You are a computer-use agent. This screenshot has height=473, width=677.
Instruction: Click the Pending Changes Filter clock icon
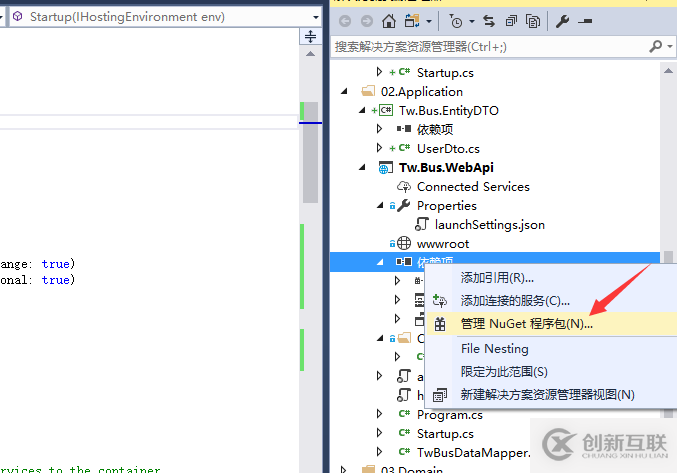(456, 21)
